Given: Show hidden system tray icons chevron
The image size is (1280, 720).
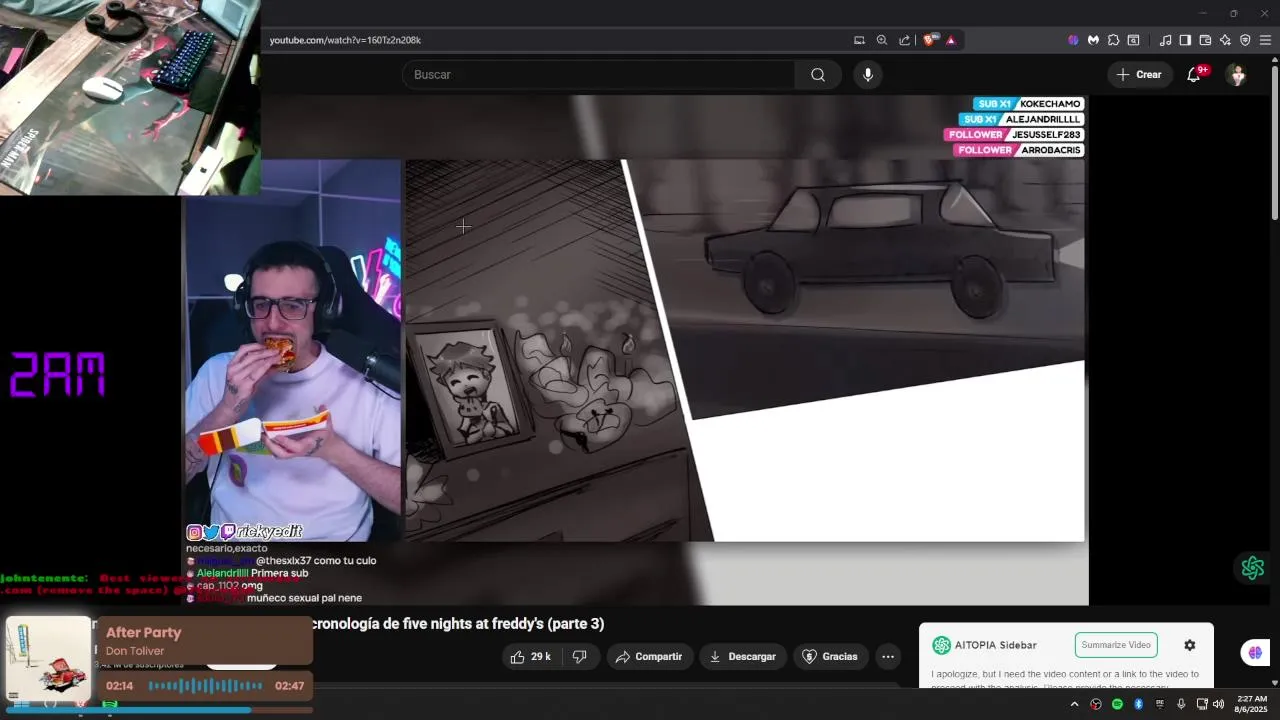Looking at the screenshot, I should click(1075, 704).
